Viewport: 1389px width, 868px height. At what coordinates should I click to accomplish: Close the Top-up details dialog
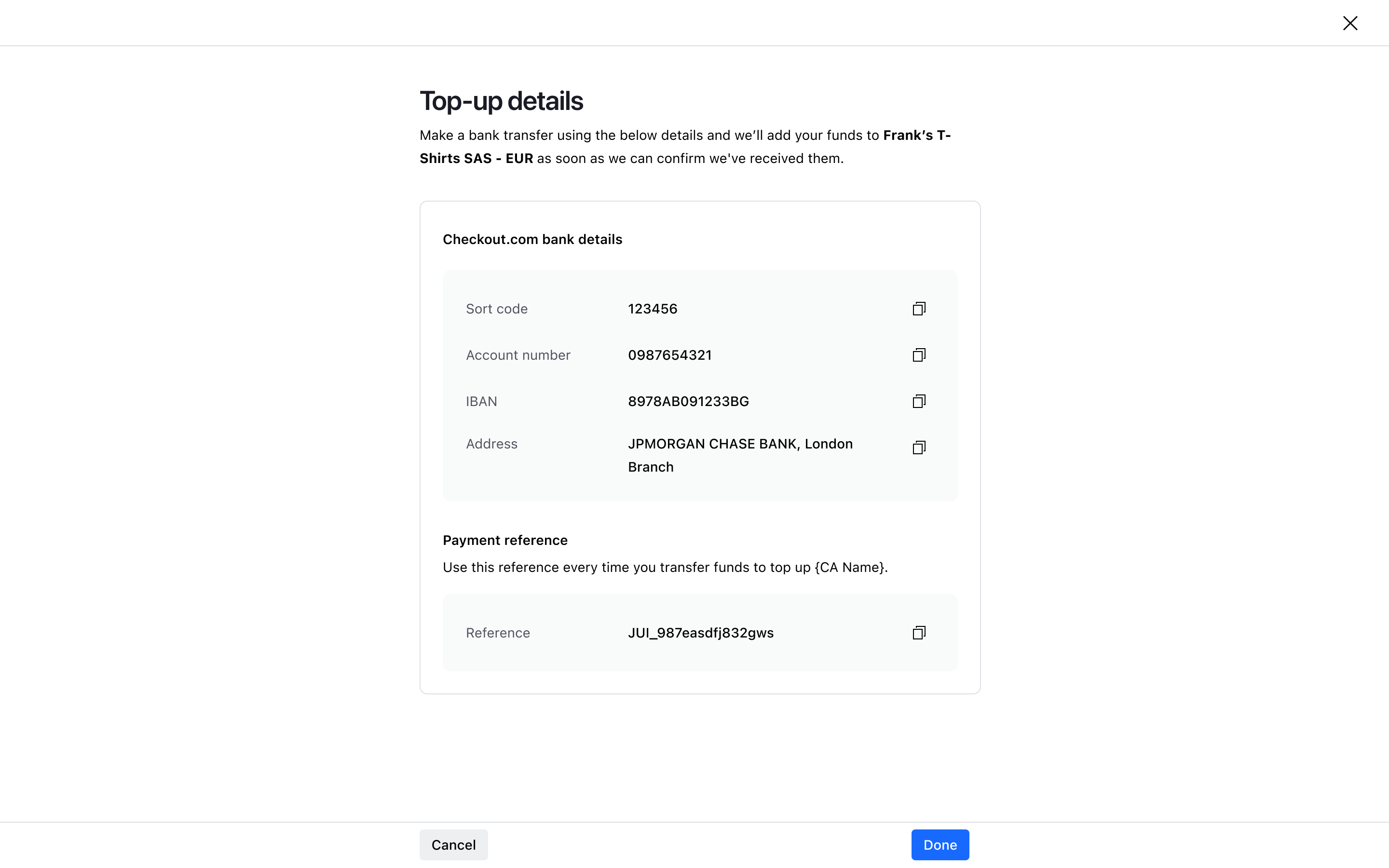coord(1350,23)
